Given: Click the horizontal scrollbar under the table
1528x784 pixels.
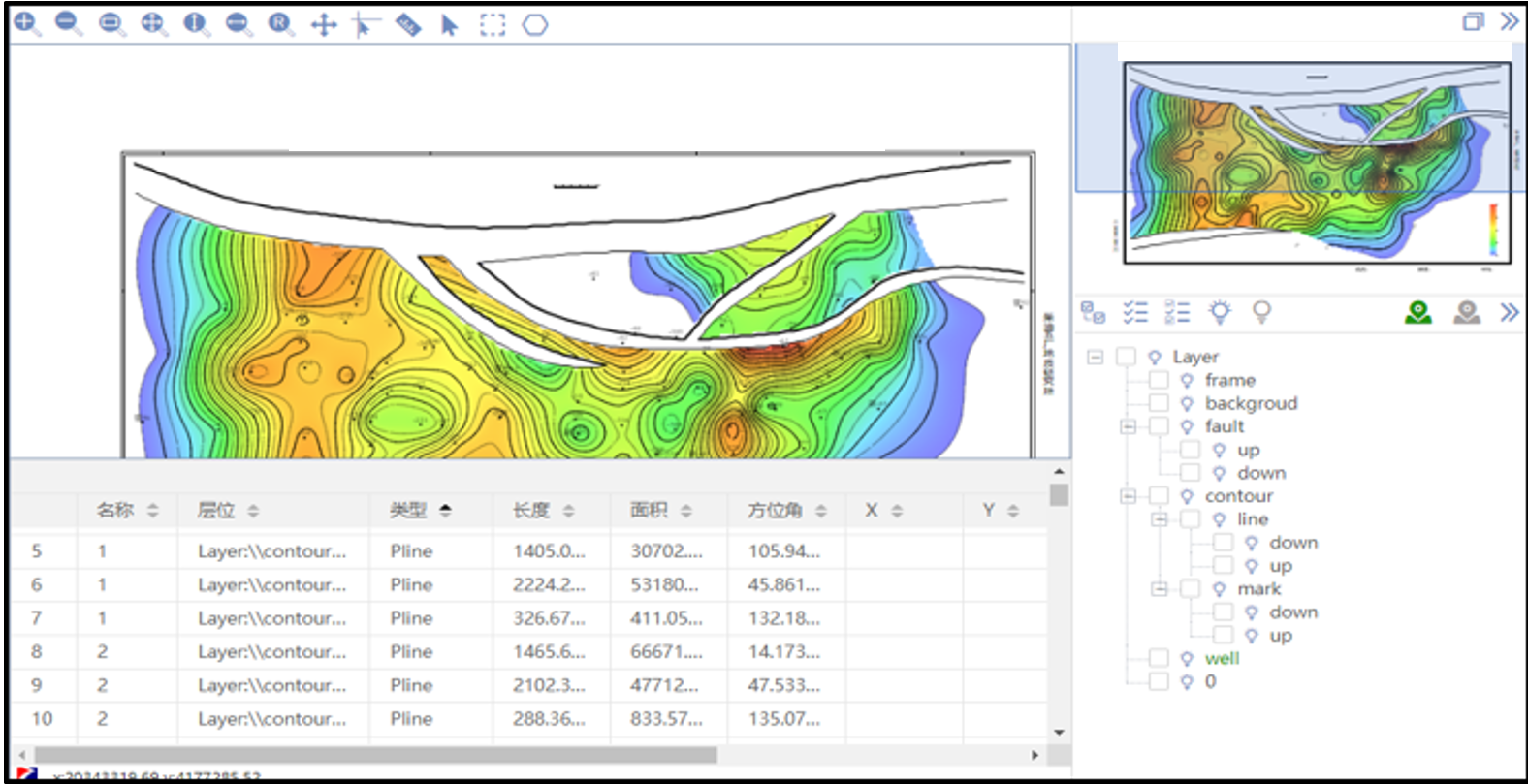Looking at the screenshot, I should pos(376,755).
